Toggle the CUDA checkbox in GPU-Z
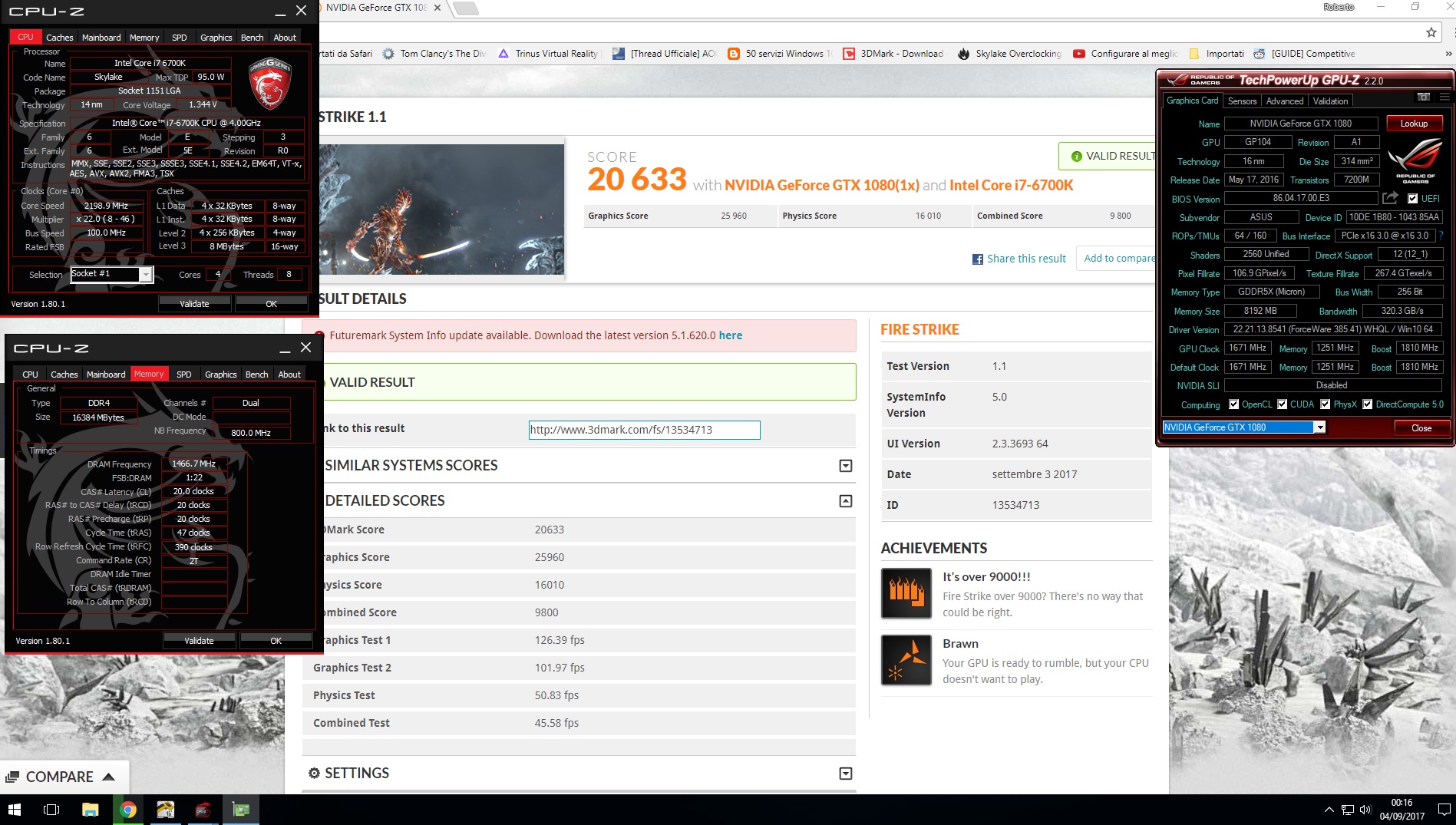The width and height of the screenshot is (1456, 825). pos(1282,404)
